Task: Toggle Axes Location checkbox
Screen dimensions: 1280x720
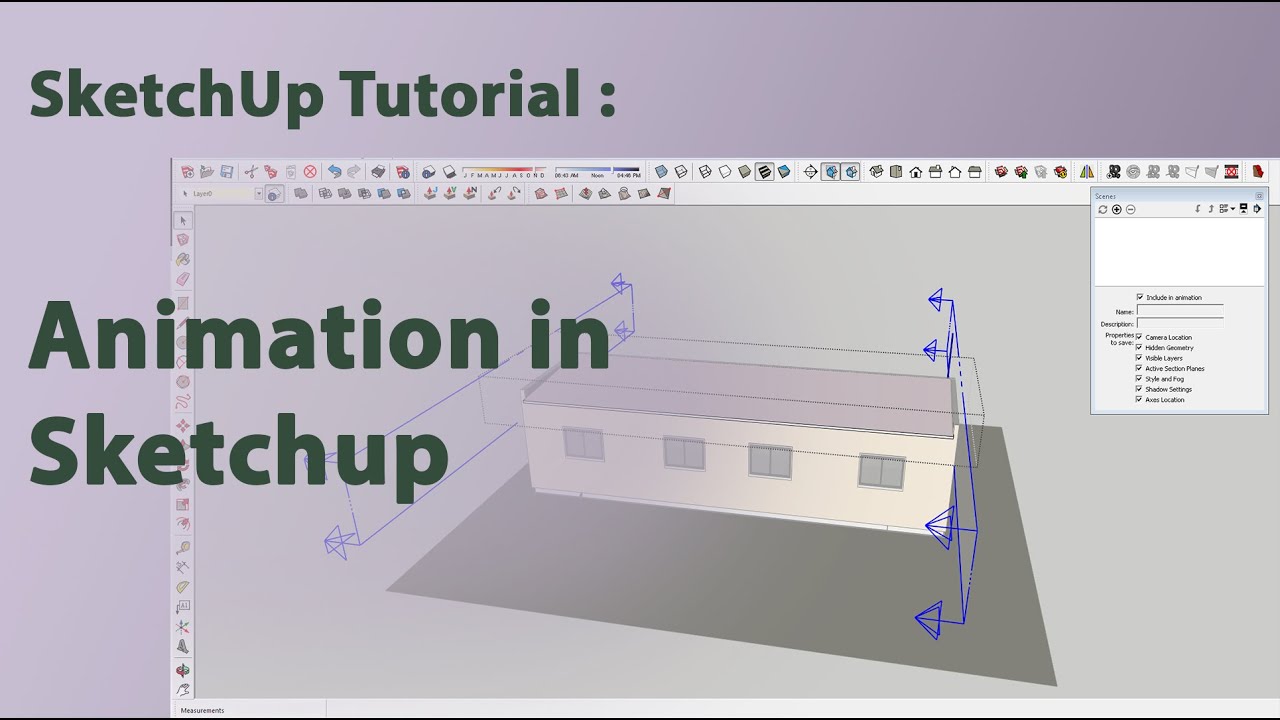Action: coord(1139,399)
